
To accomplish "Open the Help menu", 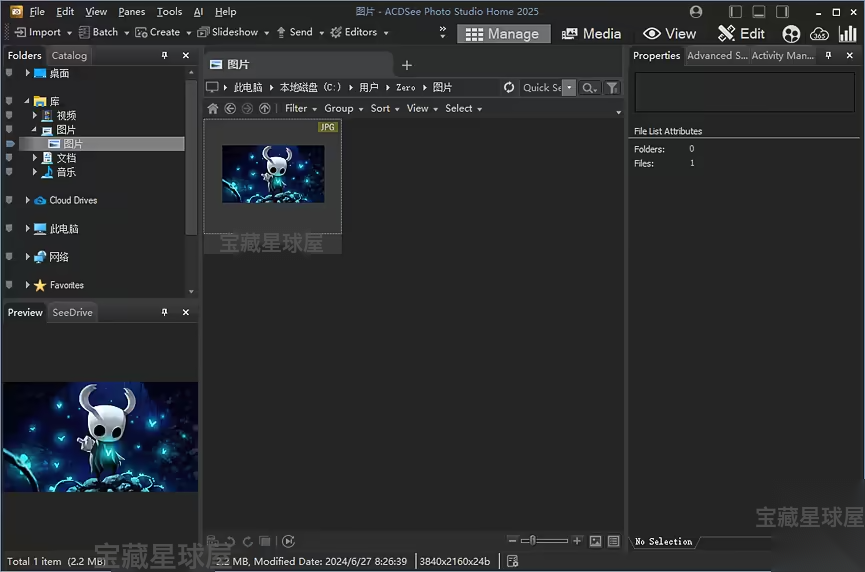I will 226,12.
